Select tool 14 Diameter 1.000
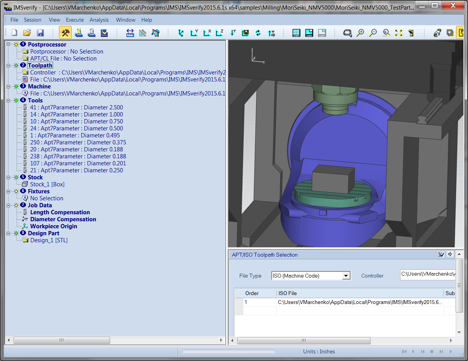Screen dimensions: 468x361 [x=76, y=114]
